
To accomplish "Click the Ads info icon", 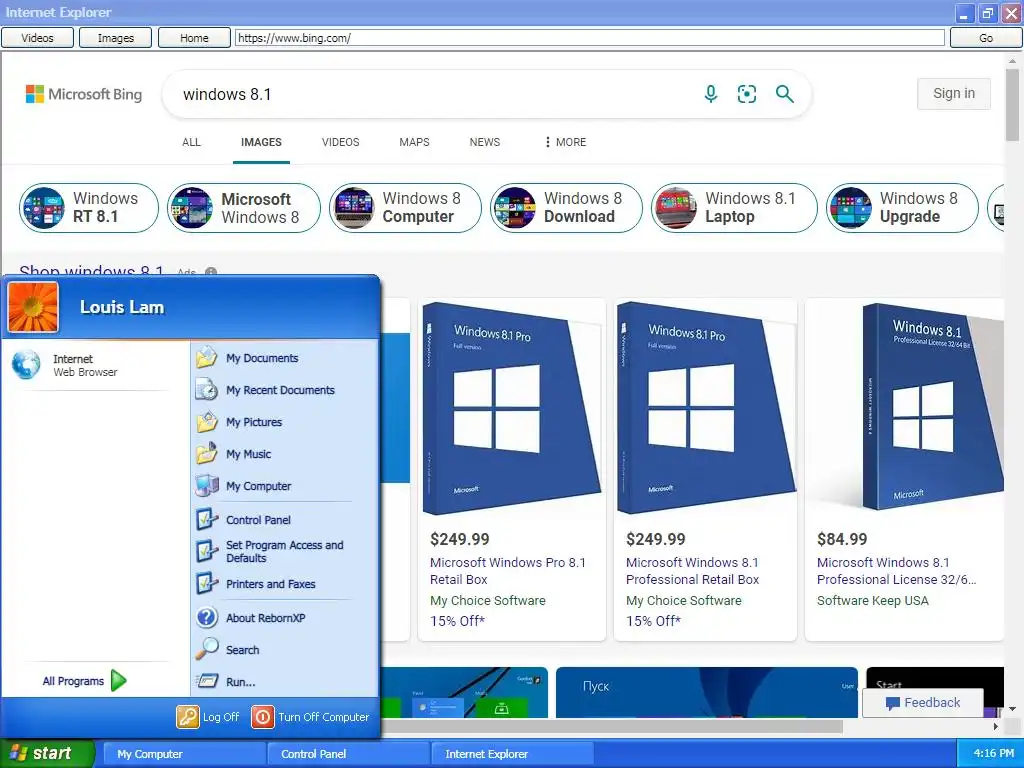I will tap(211, 272).
